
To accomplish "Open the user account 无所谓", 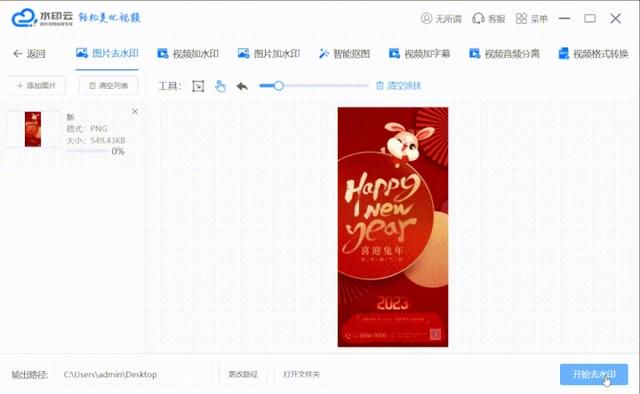I will [441, 19].
